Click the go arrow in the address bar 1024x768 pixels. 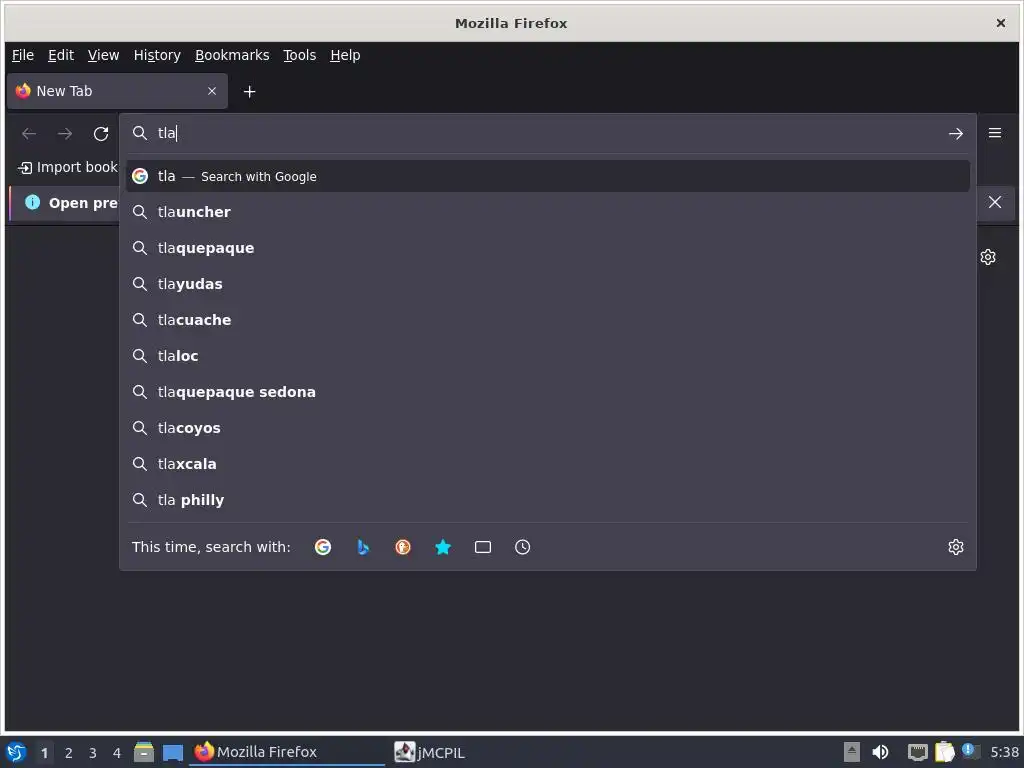click(955, 134)
